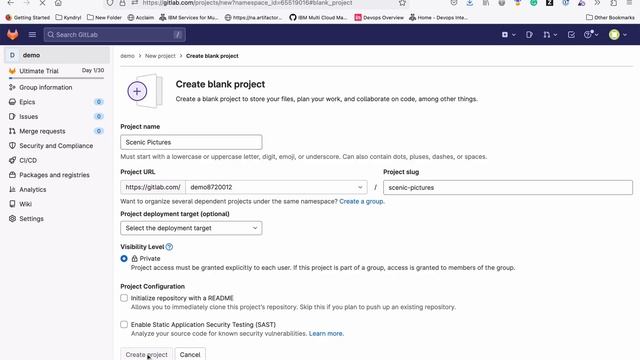The height and width of the screenshot is (360, 640).
Task: Click the CI/CD rocket icon
Action: coord(12,160)
